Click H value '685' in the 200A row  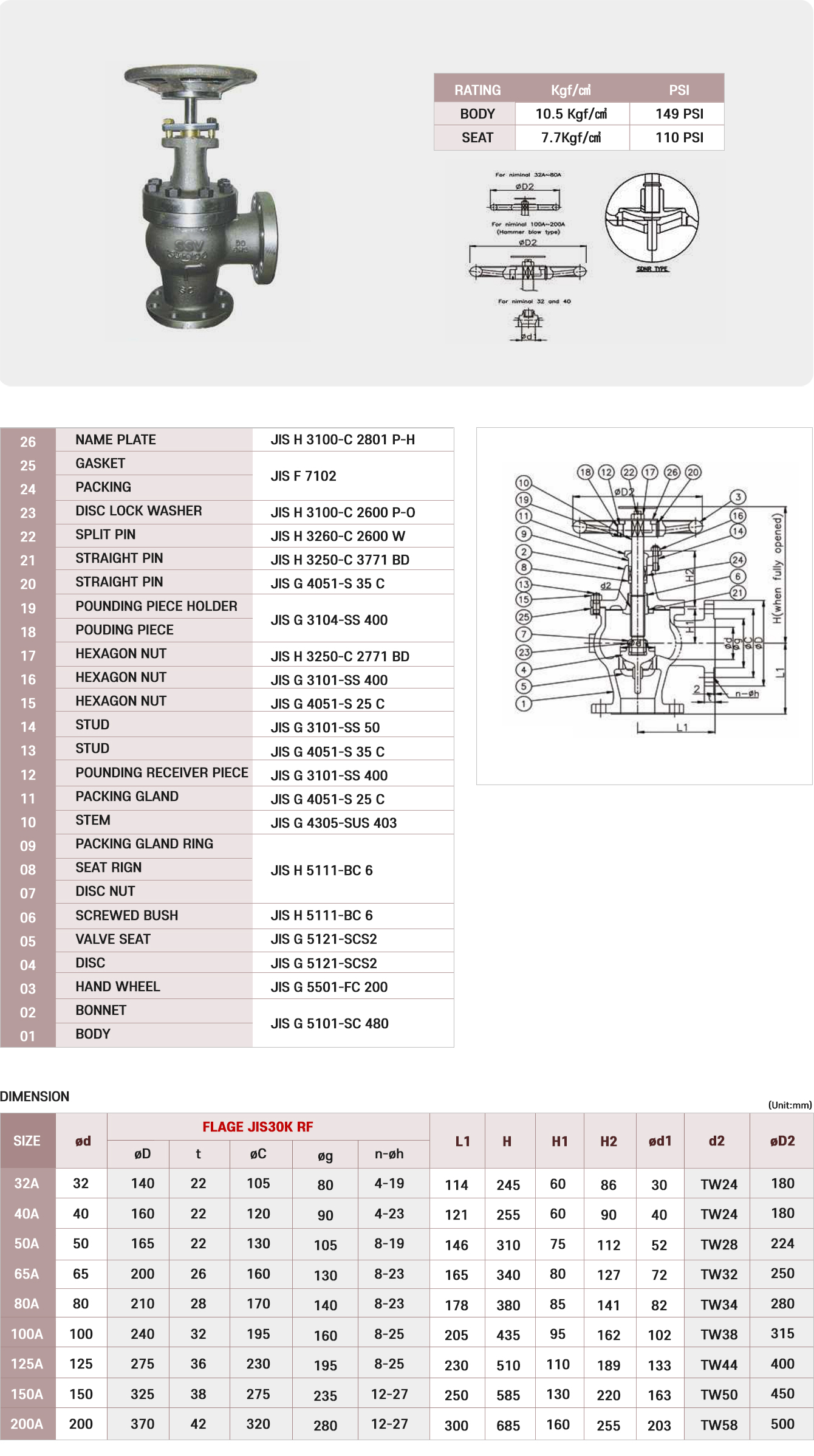point(508,1426)
